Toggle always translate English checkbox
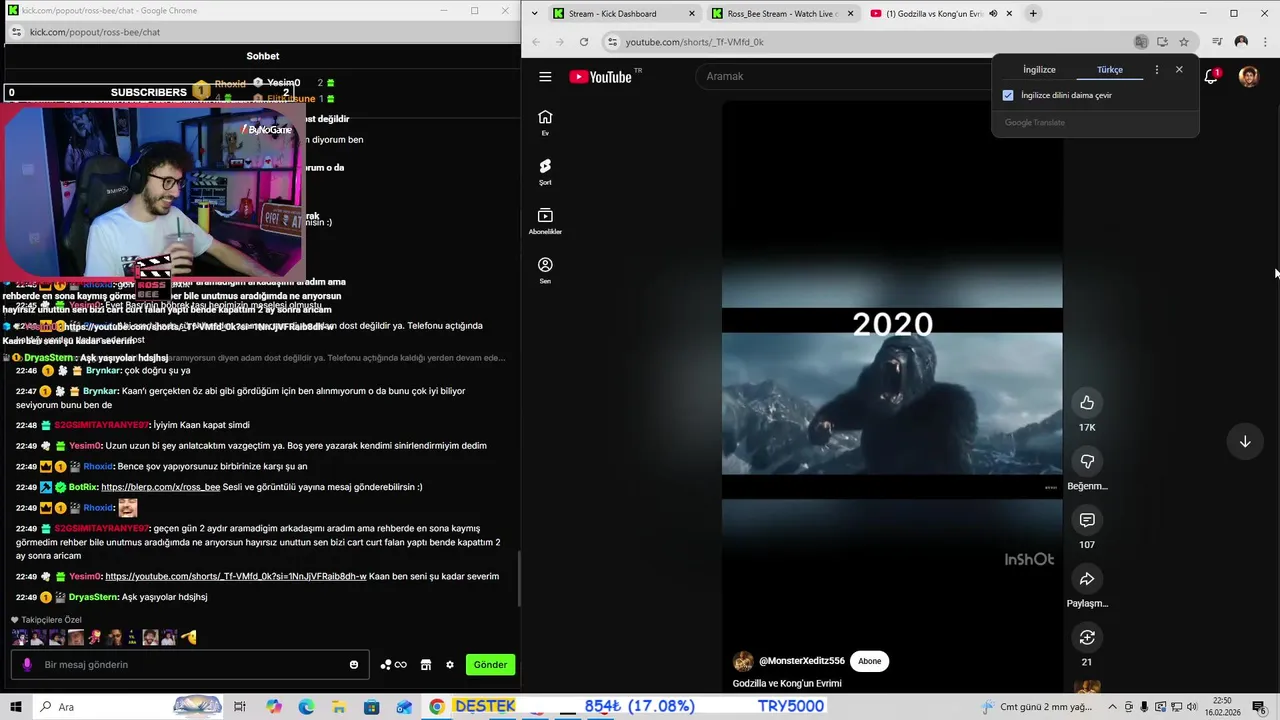Screen dimensions: 1280x720 (1008, 95)
